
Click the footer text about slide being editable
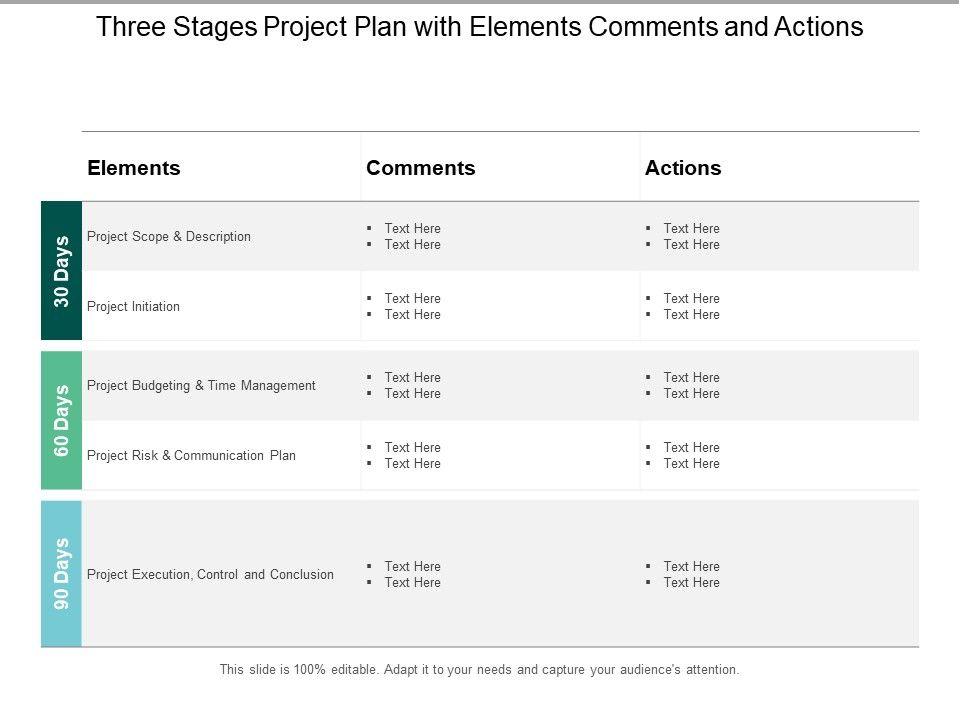tap(479, 670)
